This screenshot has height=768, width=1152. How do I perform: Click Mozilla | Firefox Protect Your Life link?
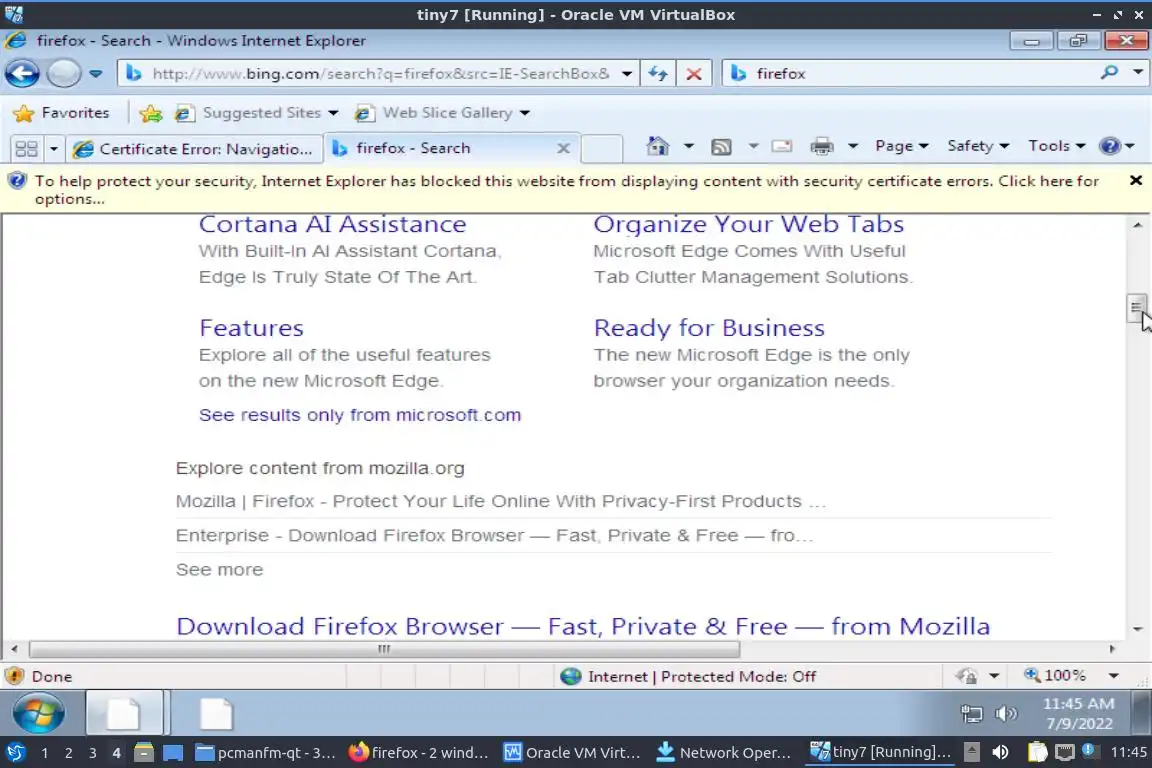(x=501, y=501)
